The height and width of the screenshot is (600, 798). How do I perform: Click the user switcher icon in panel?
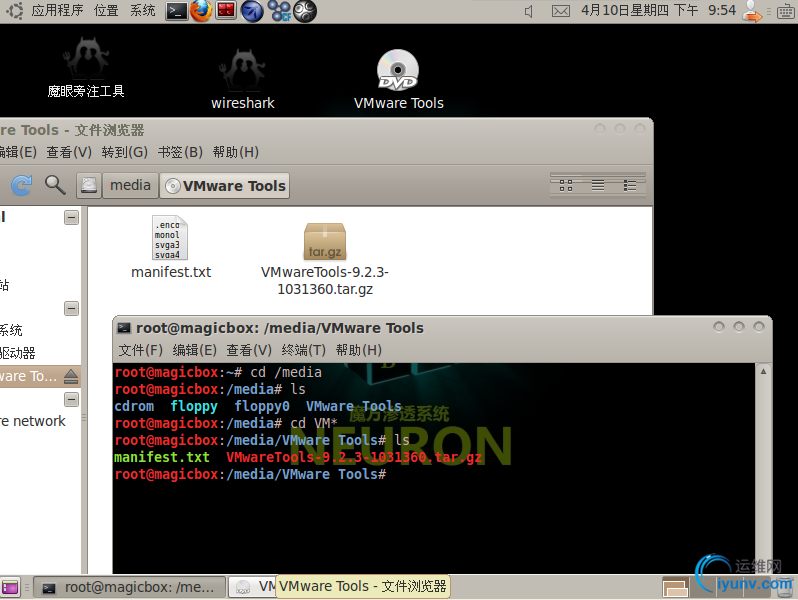point(752,11)
